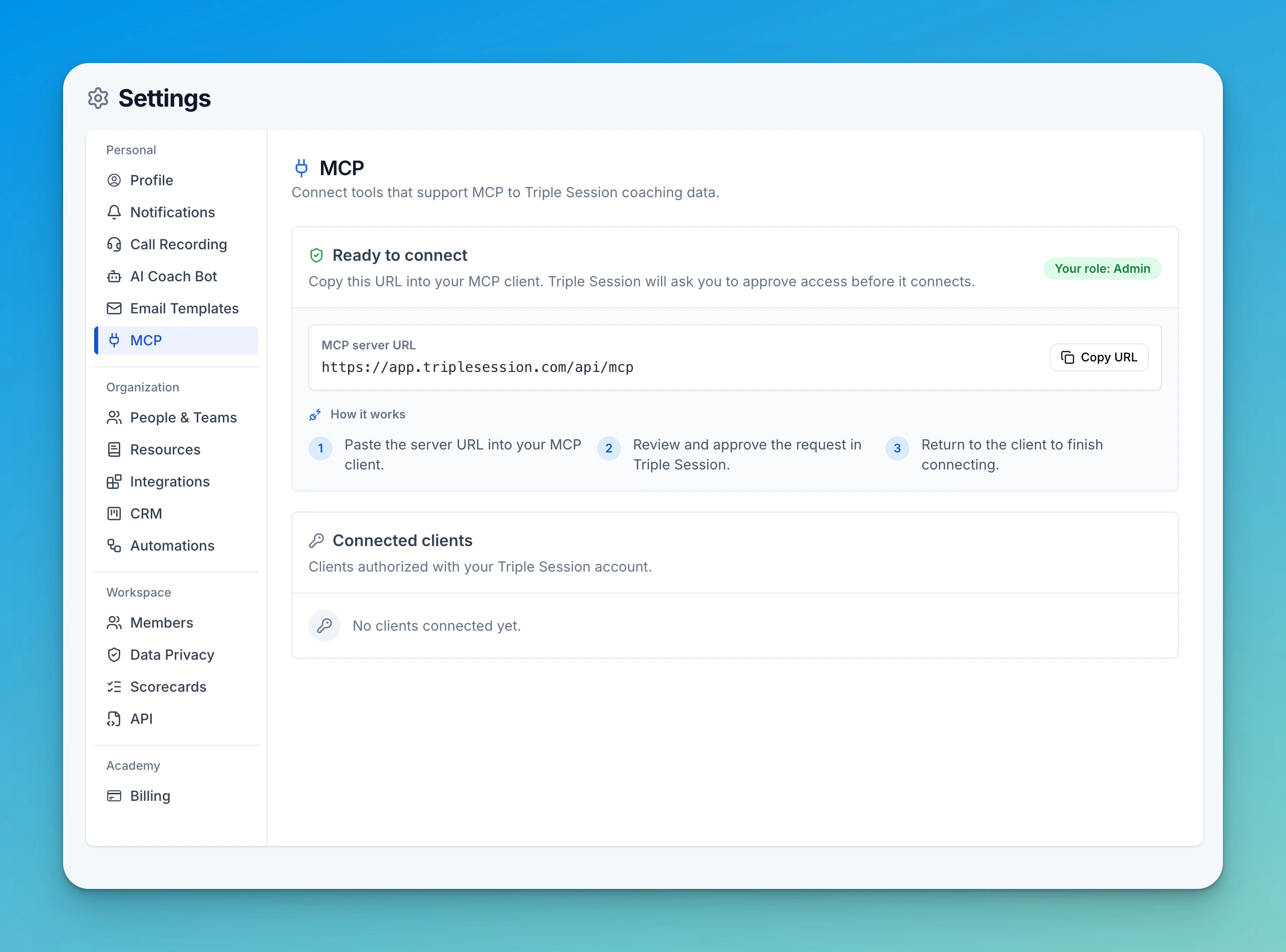Screen dimensions: 1286x952
Task: Open Automations settings
Action: click(176, 546)
